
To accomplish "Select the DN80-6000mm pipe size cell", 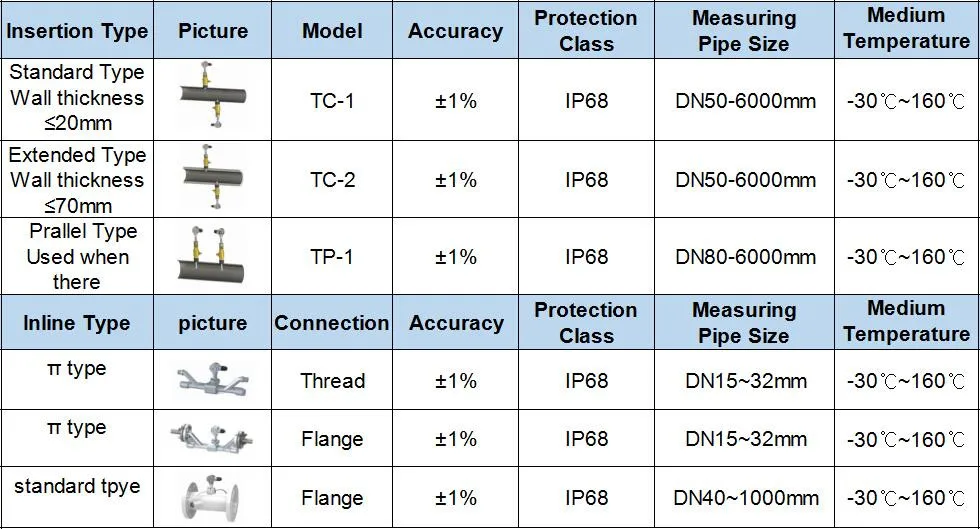I will pos(746,257).
